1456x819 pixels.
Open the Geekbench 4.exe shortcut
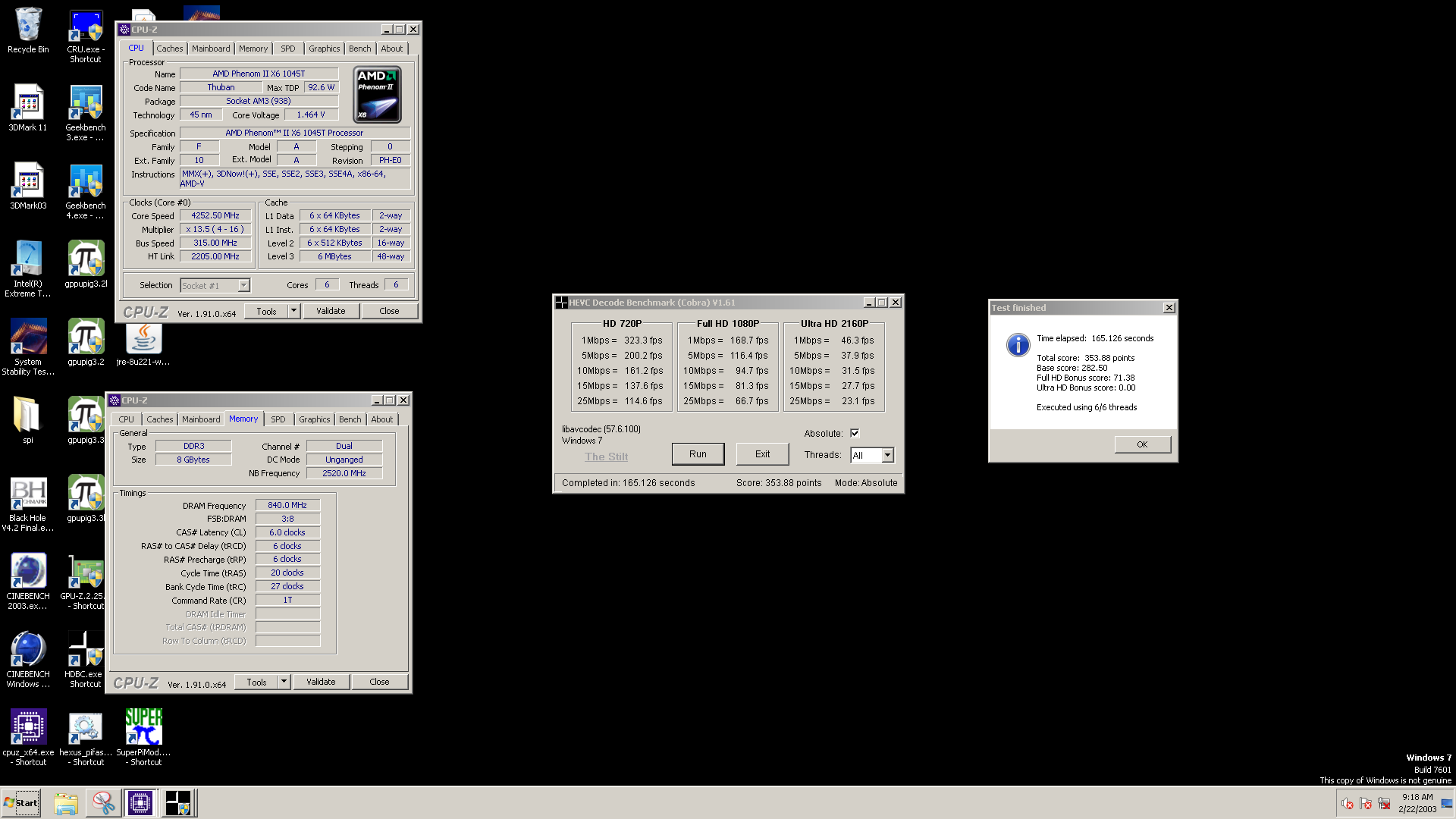[86, 191]
